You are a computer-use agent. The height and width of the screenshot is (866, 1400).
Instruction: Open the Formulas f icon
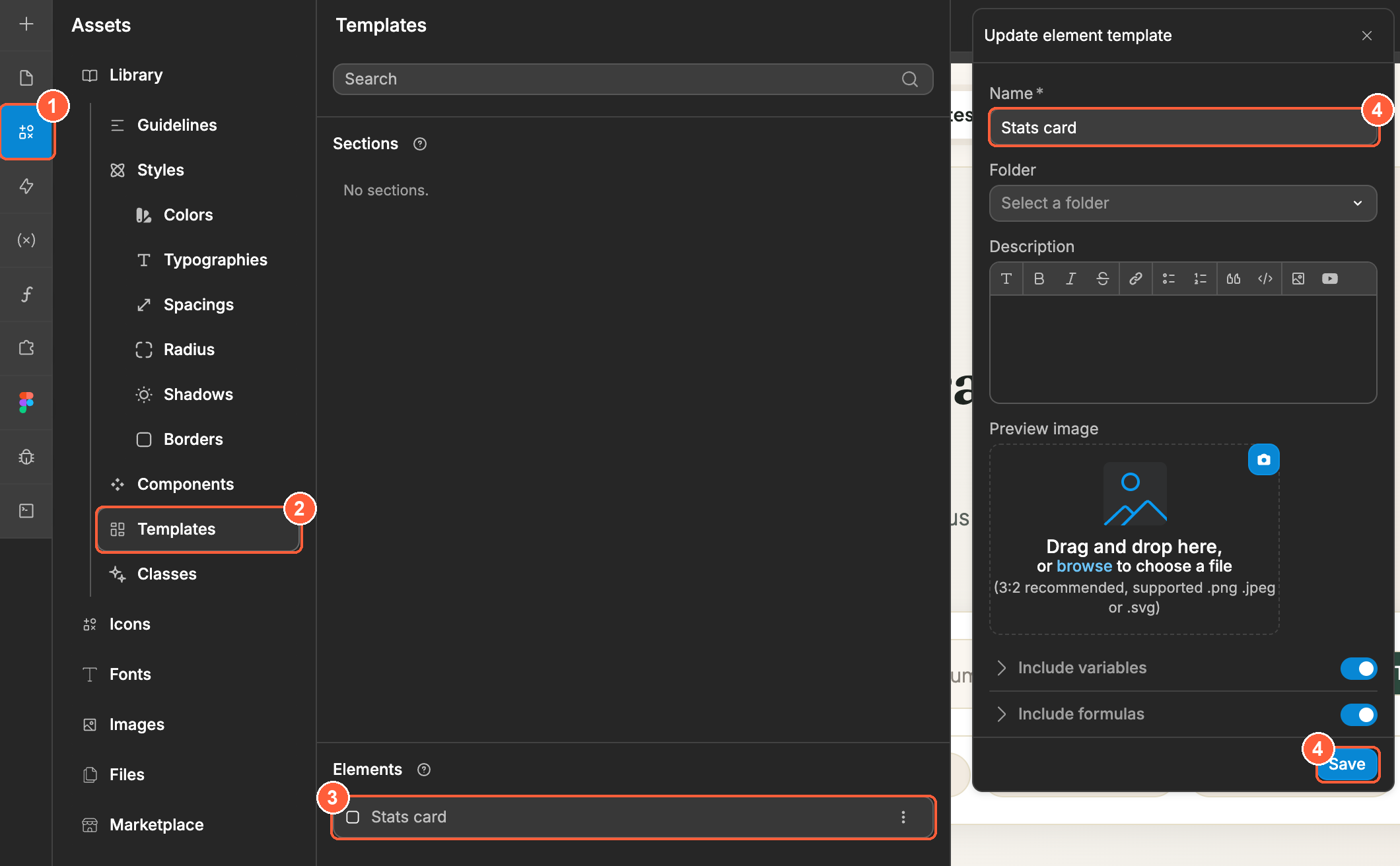pos(26,294)
